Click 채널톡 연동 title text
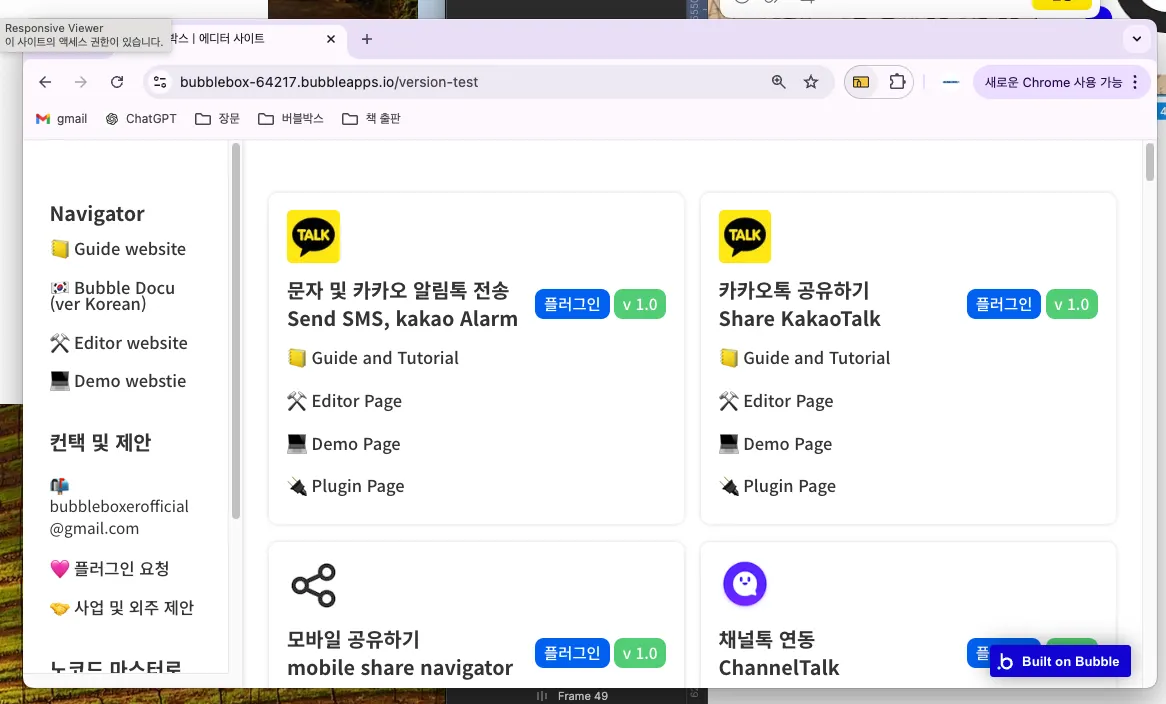Viewport: 1166px width, 704px height. point(767,639)
